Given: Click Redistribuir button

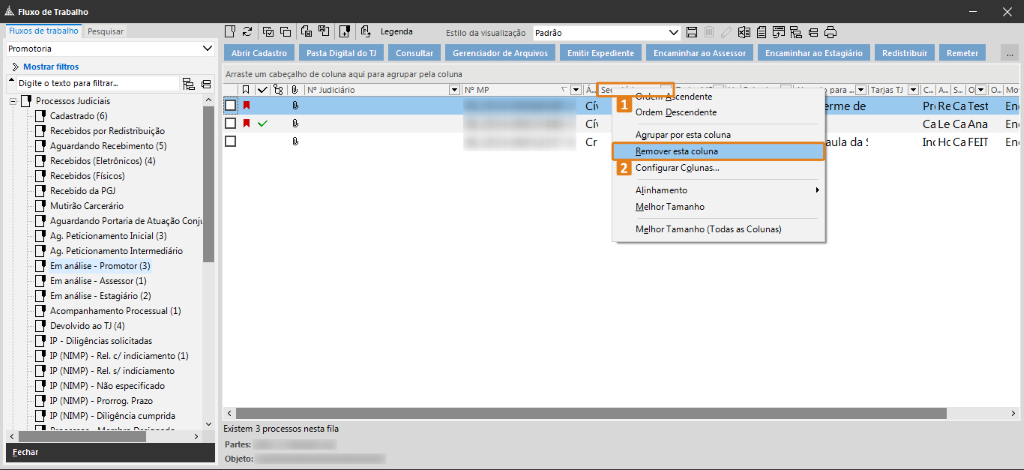Looking at the screenshot, I should pyautogui.click(x=904, y=53).
